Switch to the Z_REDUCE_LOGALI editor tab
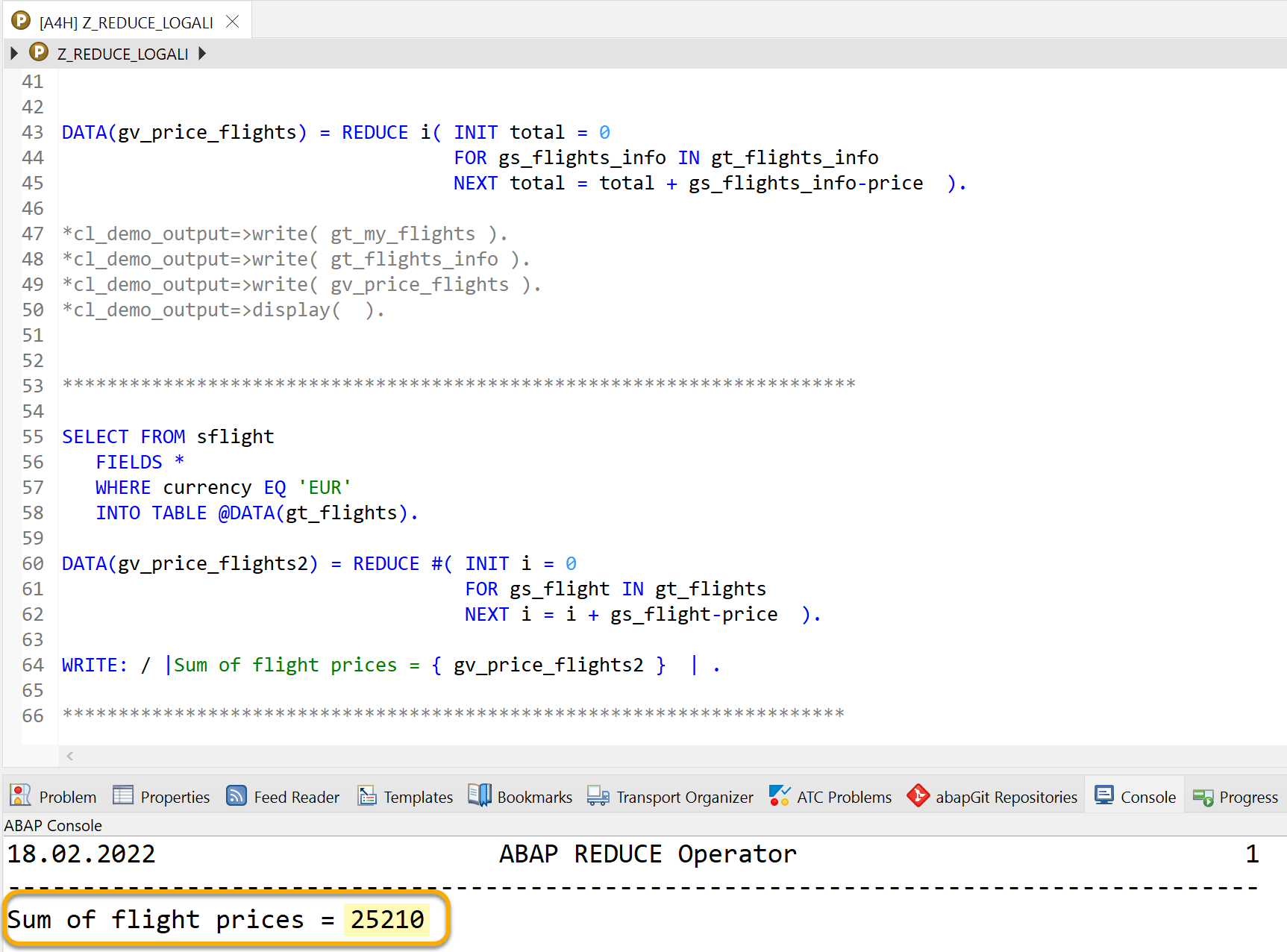Screen dimensions: 1287x952 point(123,22)
